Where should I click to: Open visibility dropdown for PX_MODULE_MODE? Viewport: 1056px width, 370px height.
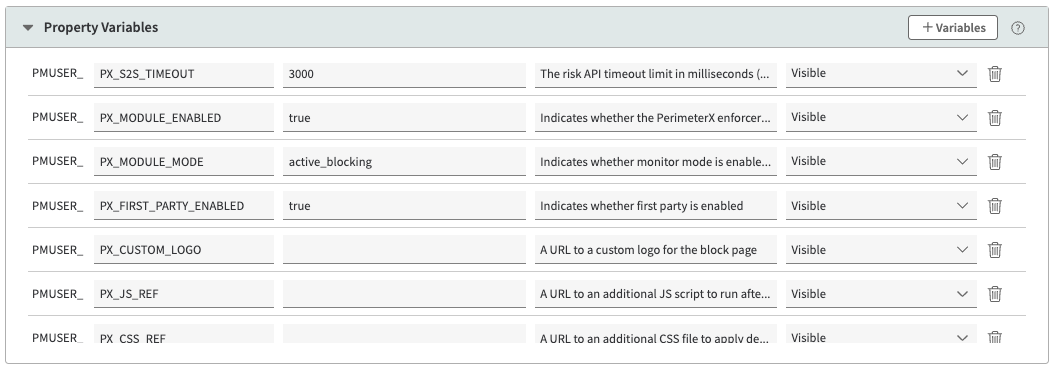pos(881,162)
